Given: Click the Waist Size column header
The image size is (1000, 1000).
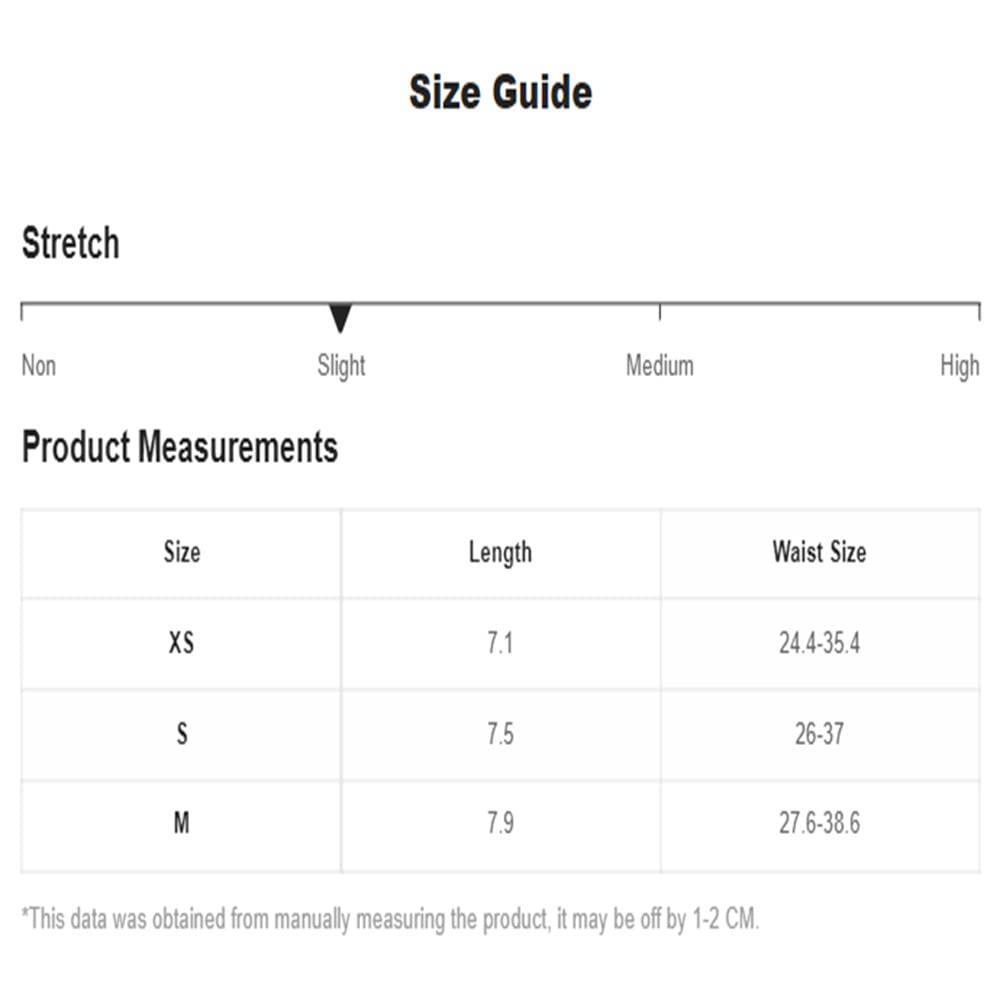Looking at the screenshot, I should click(820, 552).
